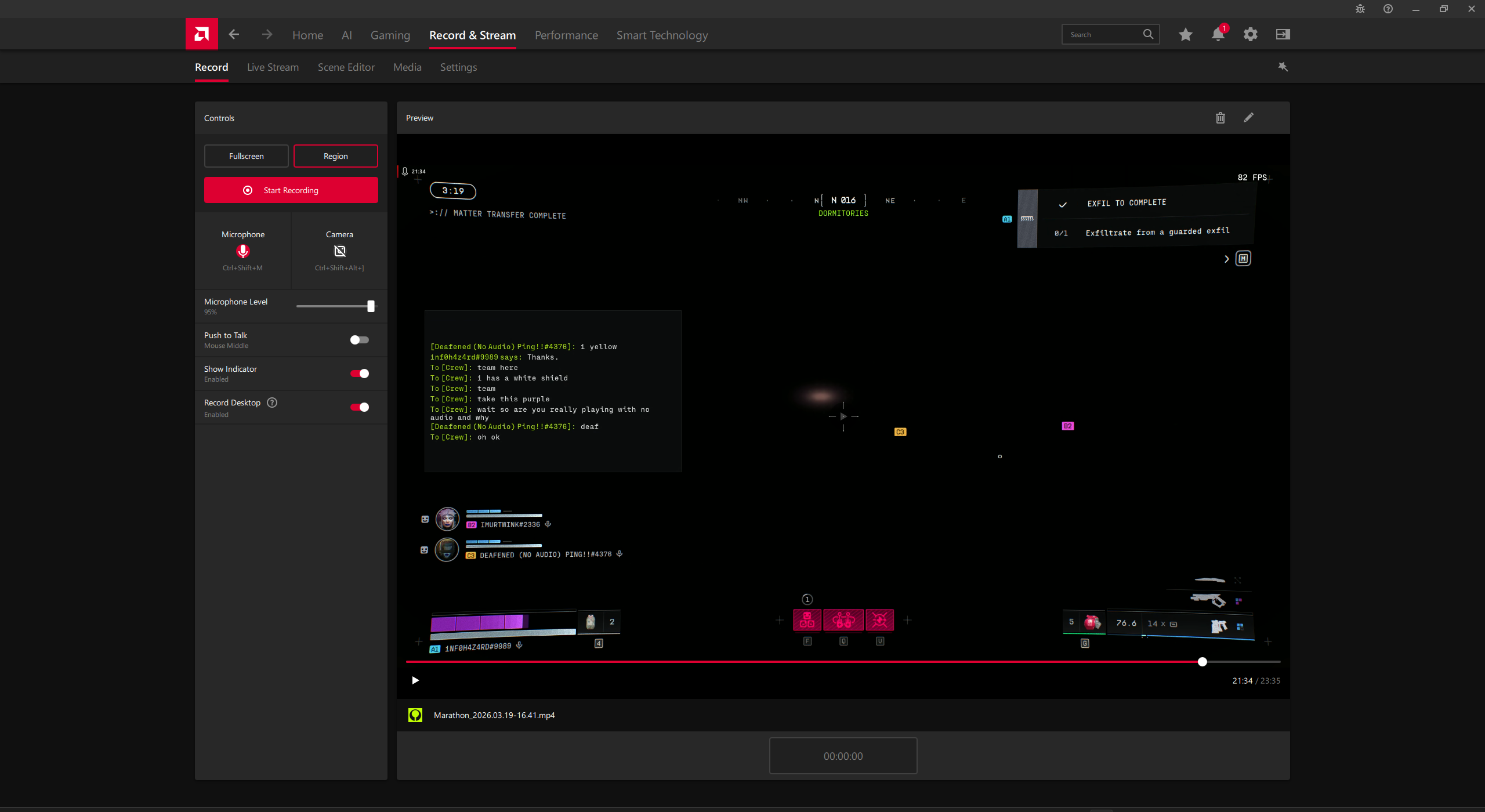This screenshot has height=812, width=1485.
Task: Open the favorites star icon
Action: click(1185, 35)
